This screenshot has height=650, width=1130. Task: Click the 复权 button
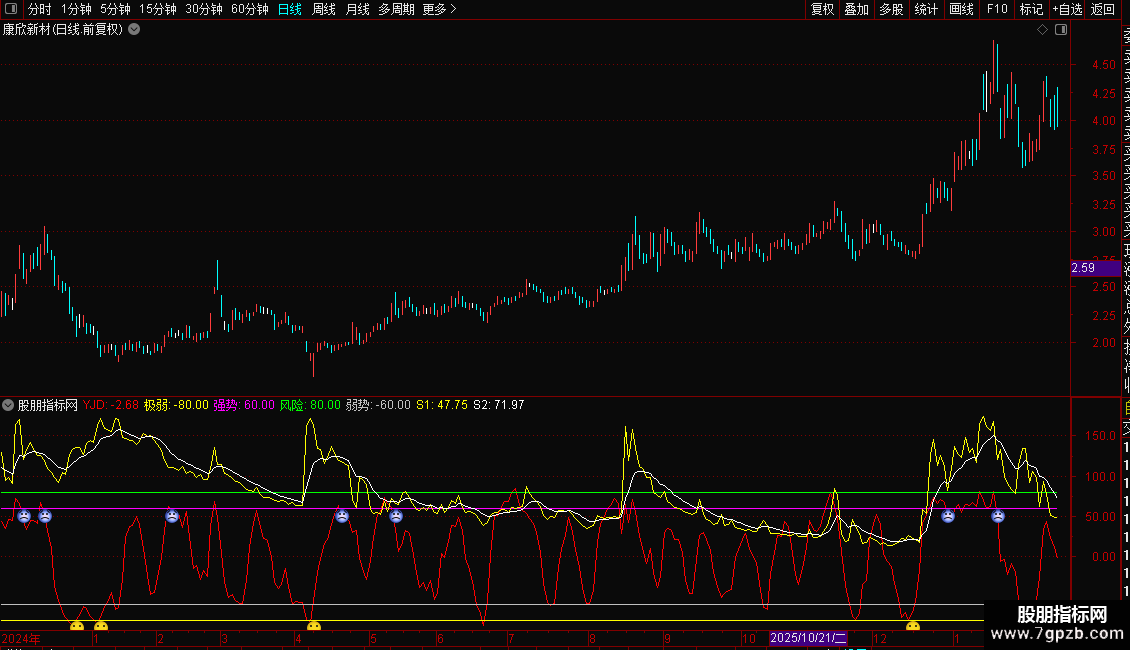click(x=822, y=9)
